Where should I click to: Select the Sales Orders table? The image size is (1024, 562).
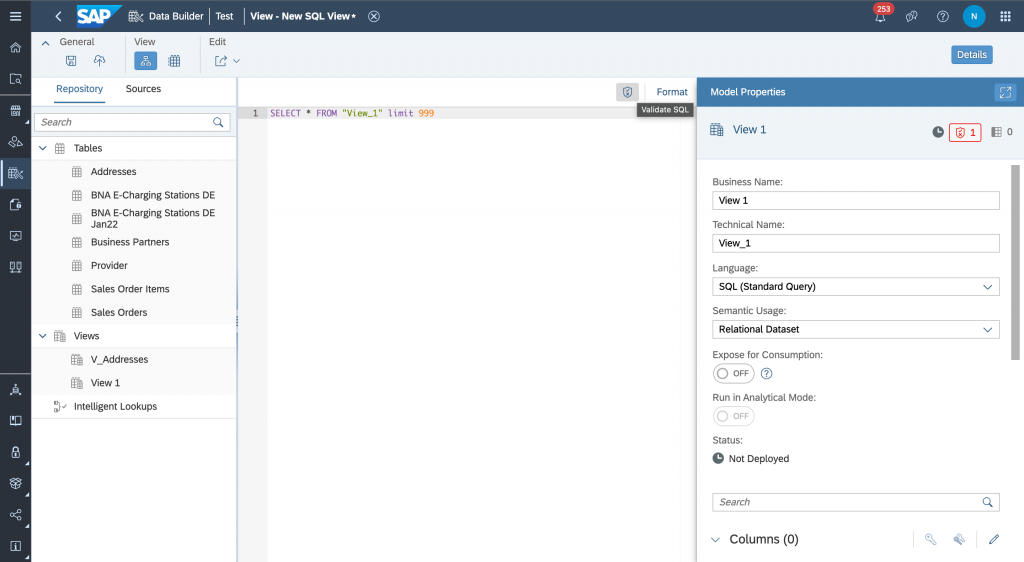135,313
